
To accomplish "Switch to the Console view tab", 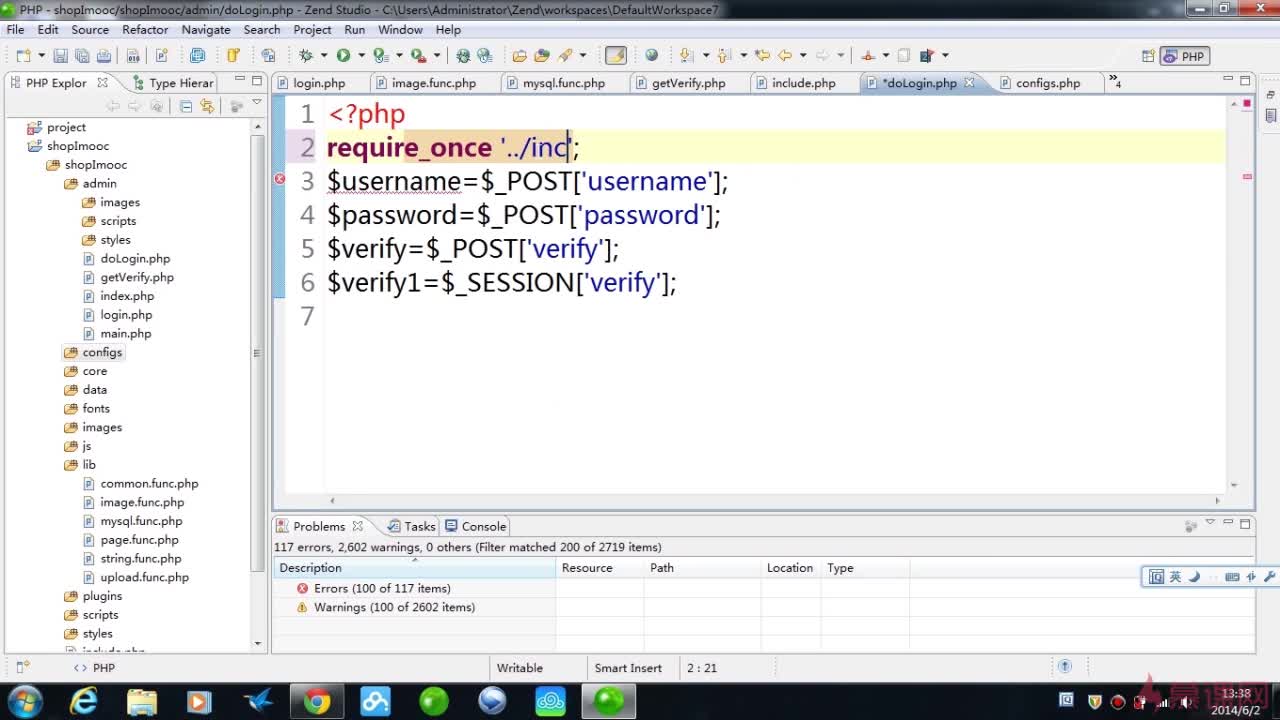I will click(x=476, y=526).
